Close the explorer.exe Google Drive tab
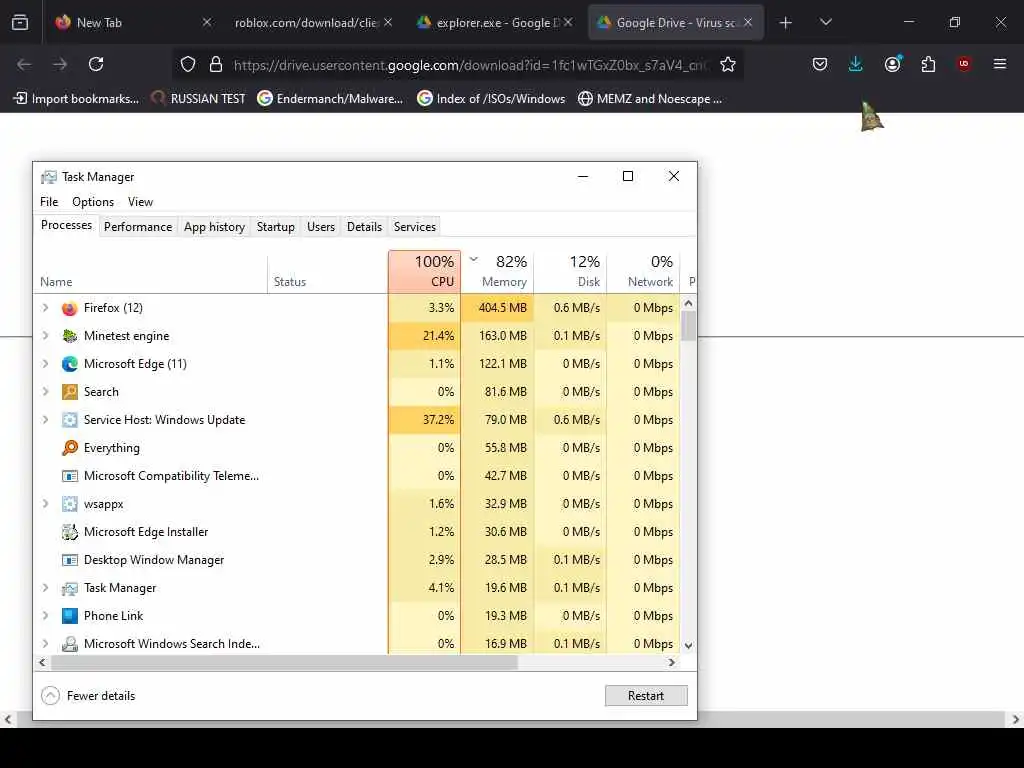This screenshot has width=1024, height=768. pos(568,22)
